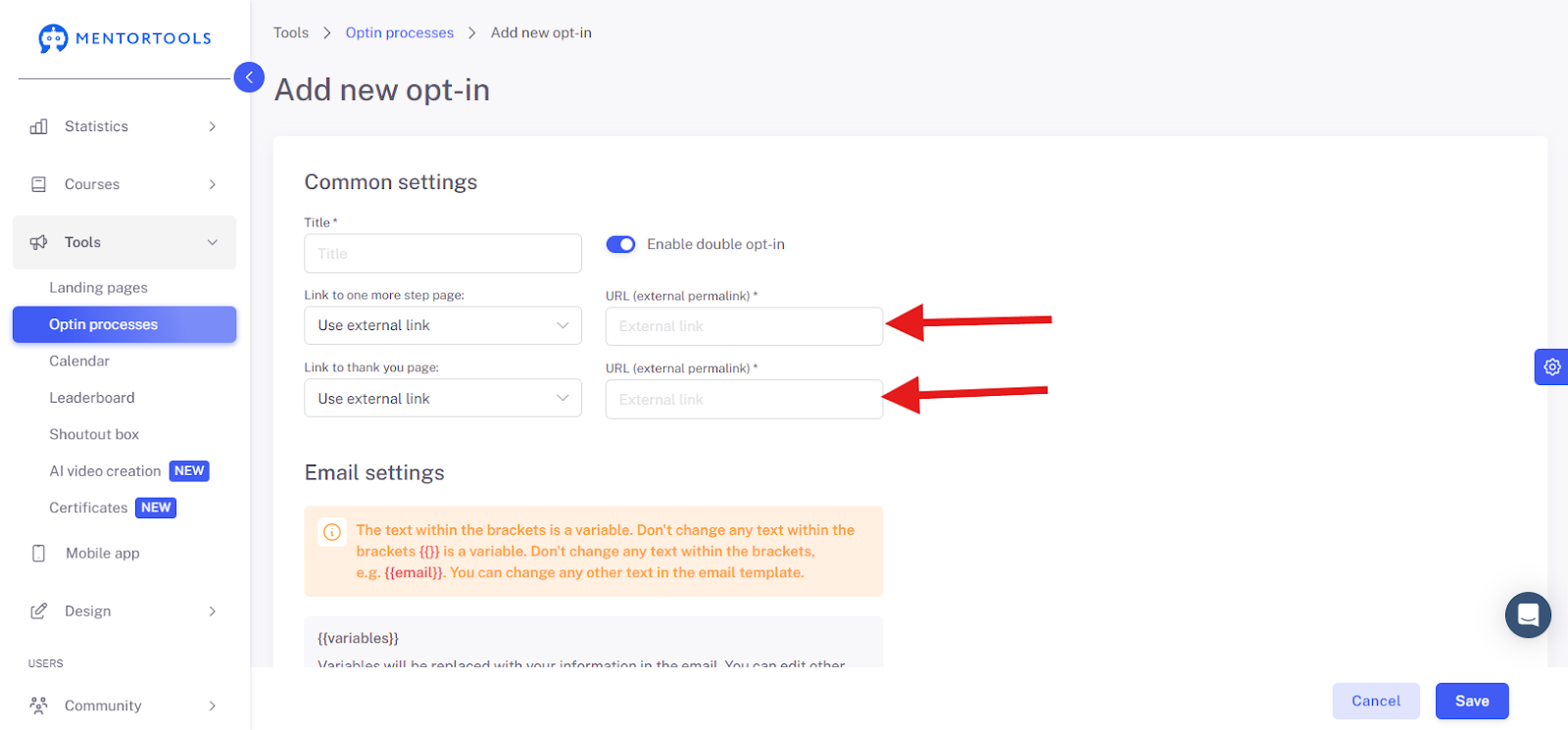Open Link to thank you page dropdown

(443, 399)
